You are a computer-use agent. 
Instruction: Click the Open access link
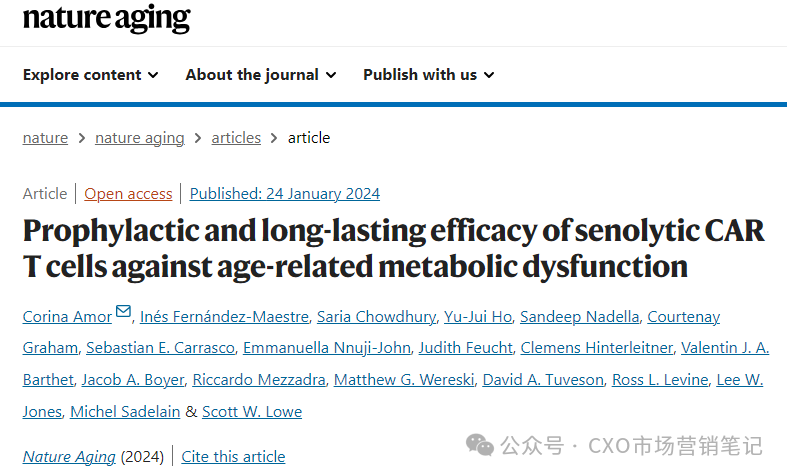128,194
